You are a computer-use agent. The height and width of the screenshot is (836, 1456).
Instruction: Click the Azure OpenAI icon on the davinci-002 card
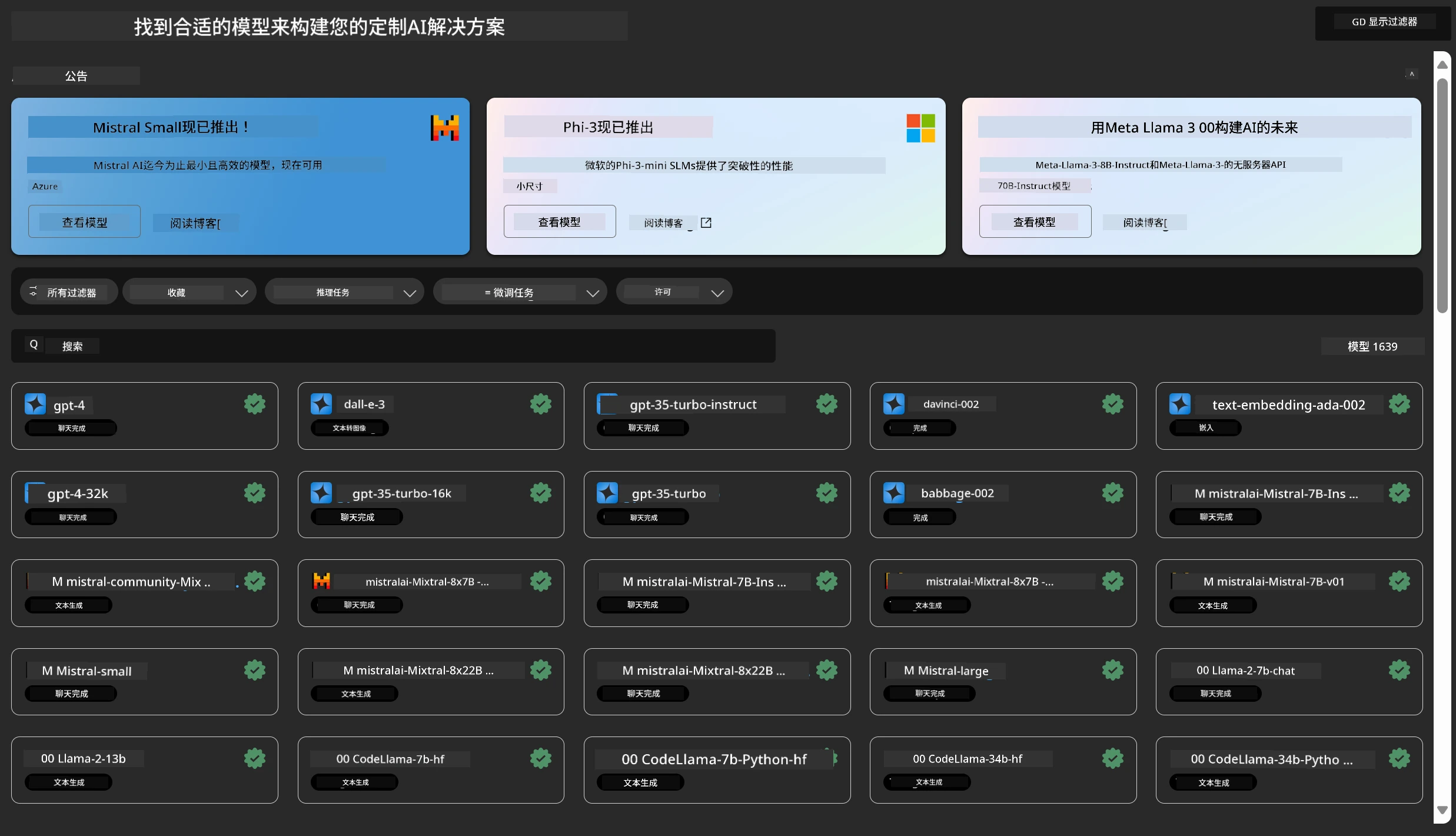894,404
